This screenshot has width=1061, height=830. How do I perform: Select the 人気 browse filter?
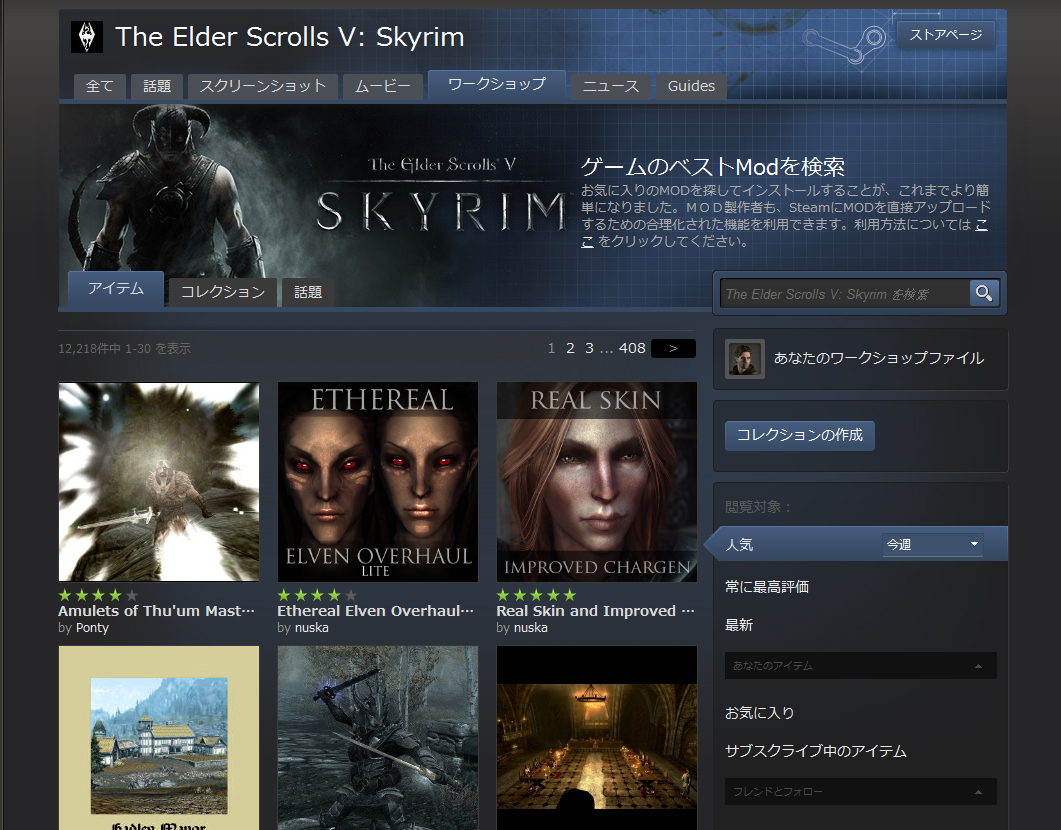pos(739,545)
